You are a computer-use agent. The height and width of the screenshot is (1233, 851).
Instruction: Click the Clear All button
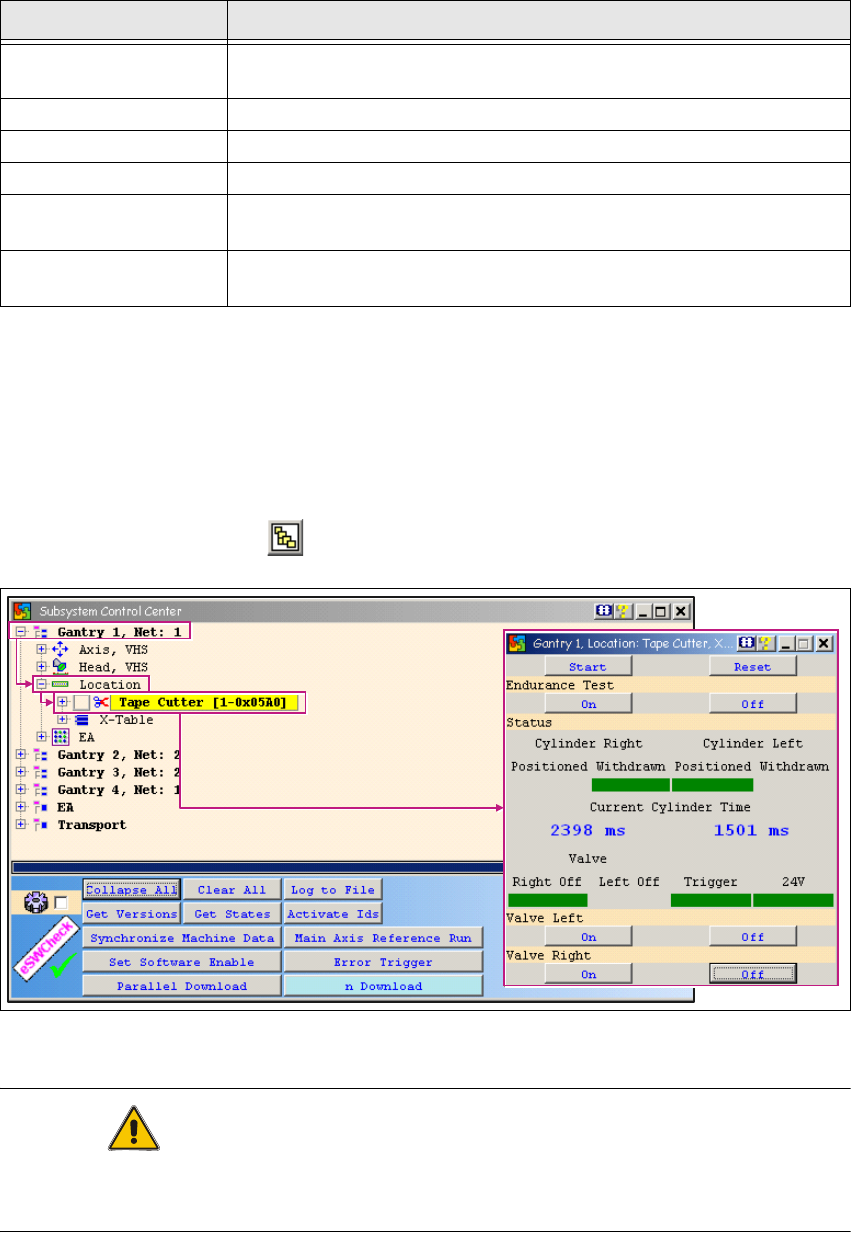(231, 889)
